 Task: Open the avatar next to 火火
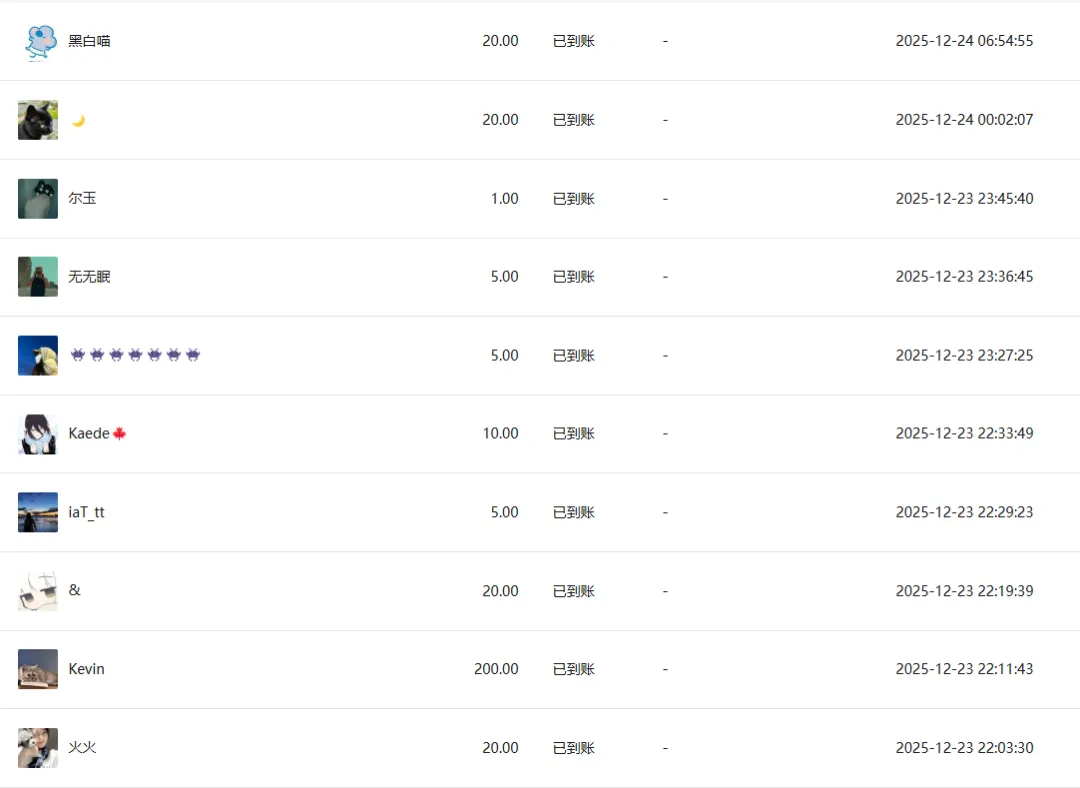pos(38,748)
